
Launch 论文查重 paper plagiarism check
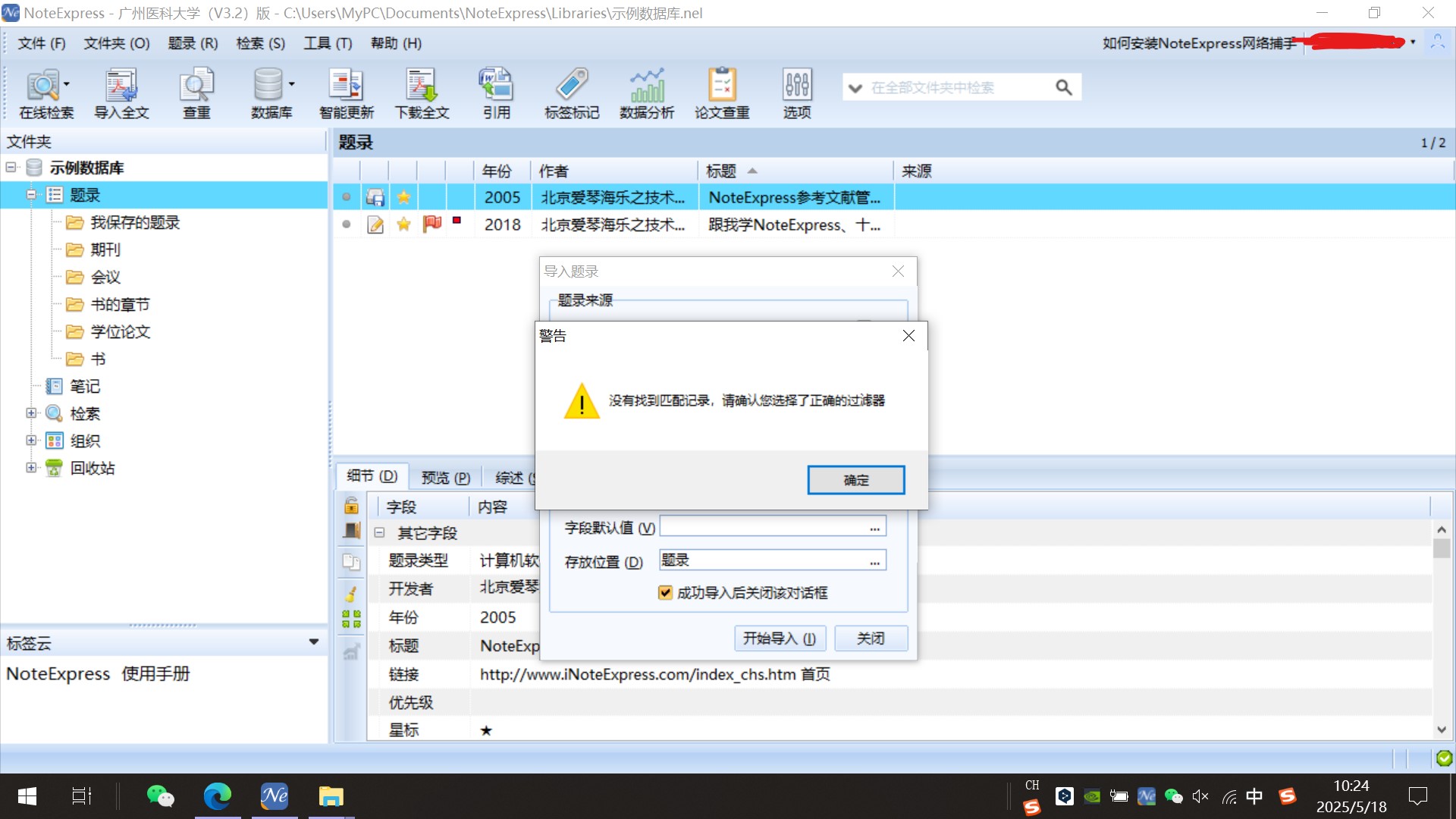pos(722,93)
